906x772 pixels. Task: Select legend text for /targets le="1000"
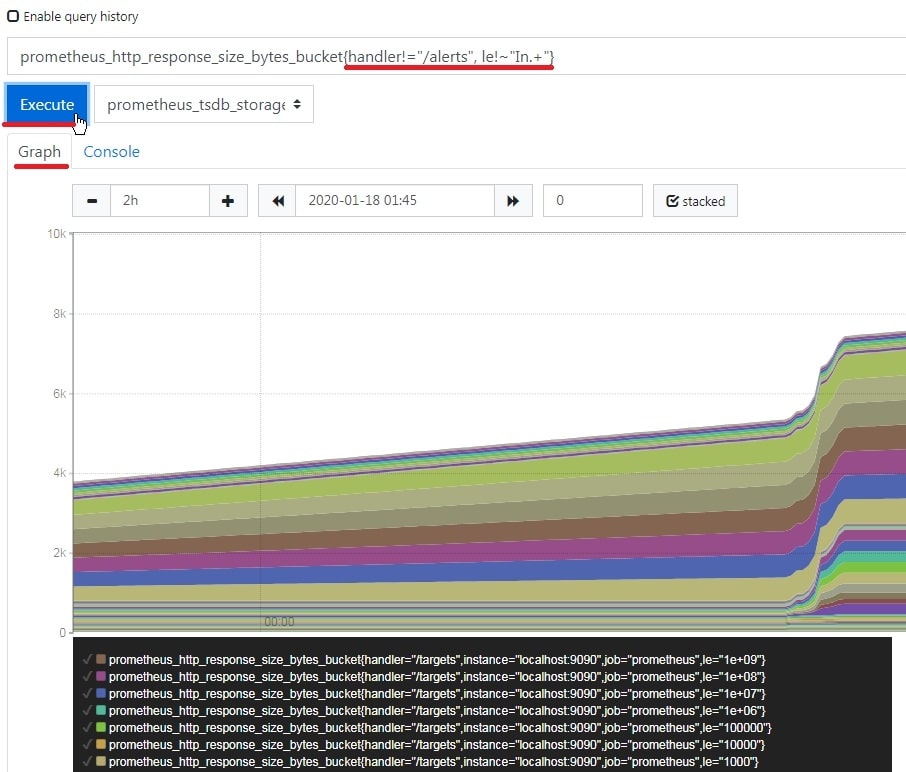click(x=433, y=762)
